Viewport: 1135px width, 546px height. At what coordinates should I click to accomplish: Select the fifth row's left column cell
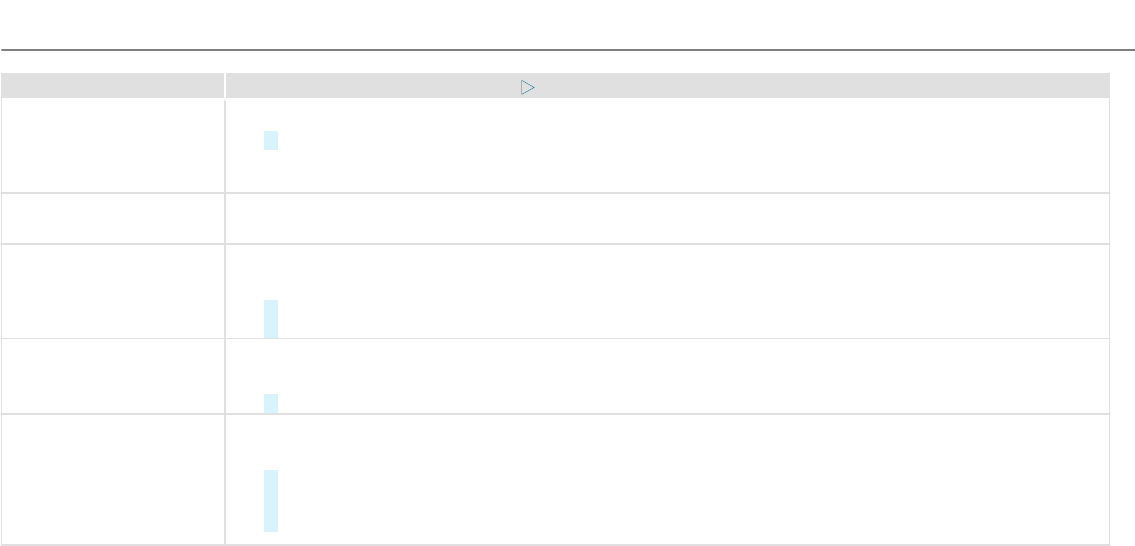click(112, 479)
